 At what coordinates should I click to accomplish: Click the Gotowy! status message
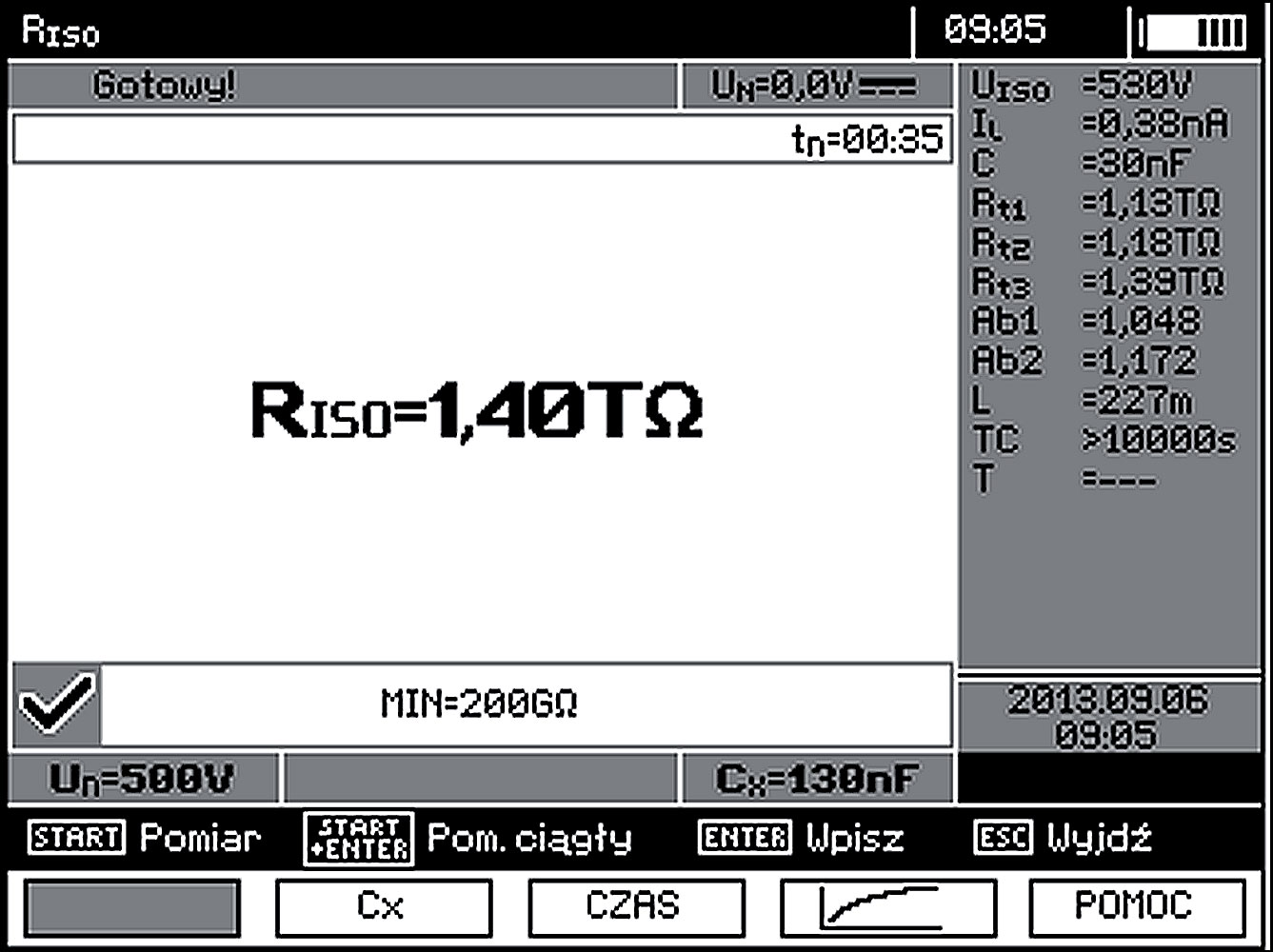(x=164, y=87)
